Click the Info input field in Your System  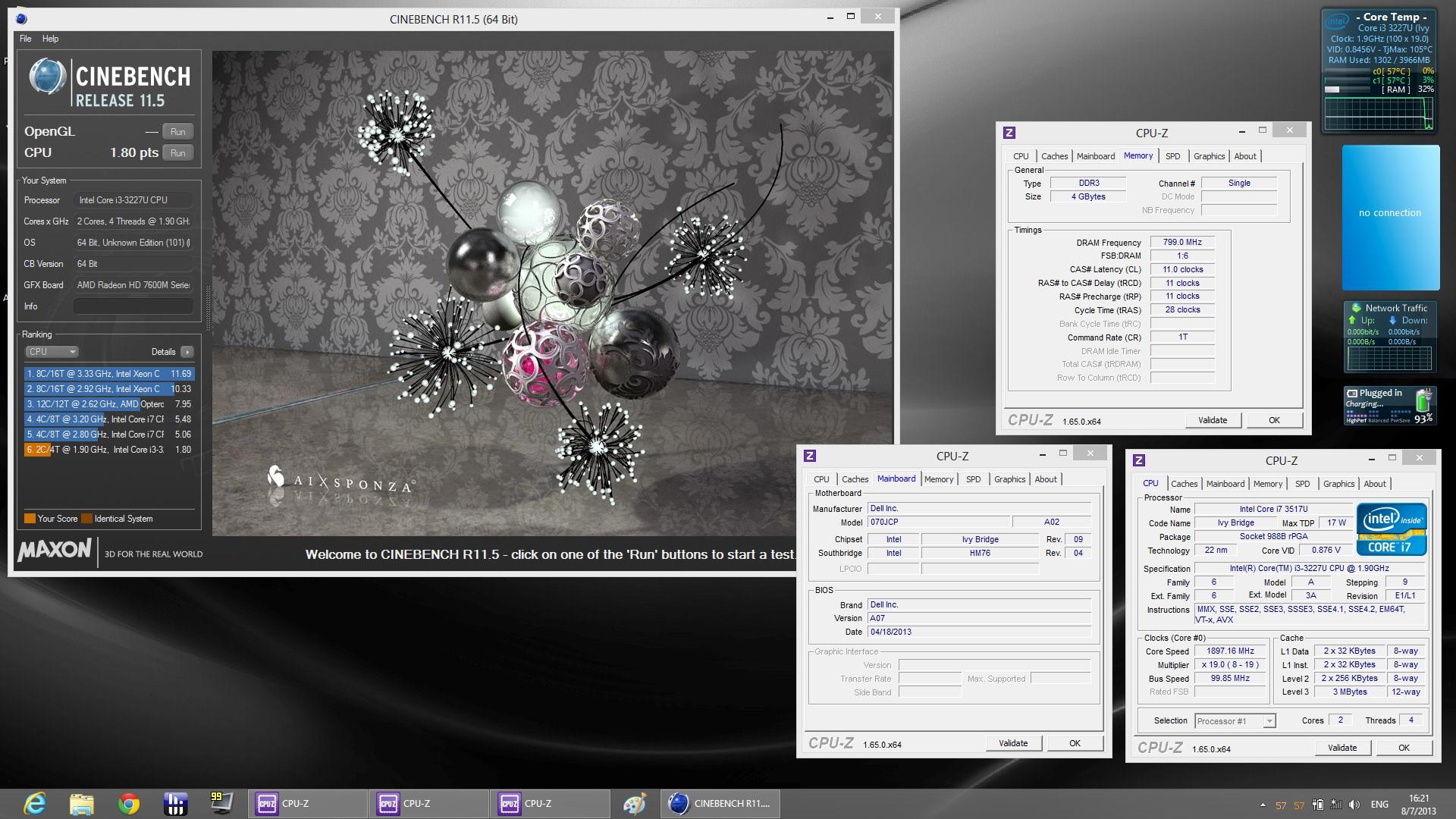133,306
